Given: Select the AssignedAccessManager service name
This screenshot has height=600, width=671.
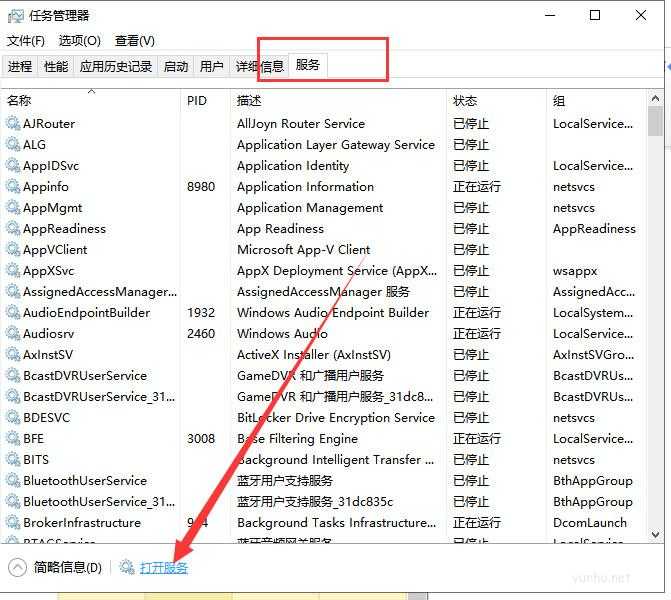Looking at the screenshot, I should pyautogui.click(x=100, y=291).
